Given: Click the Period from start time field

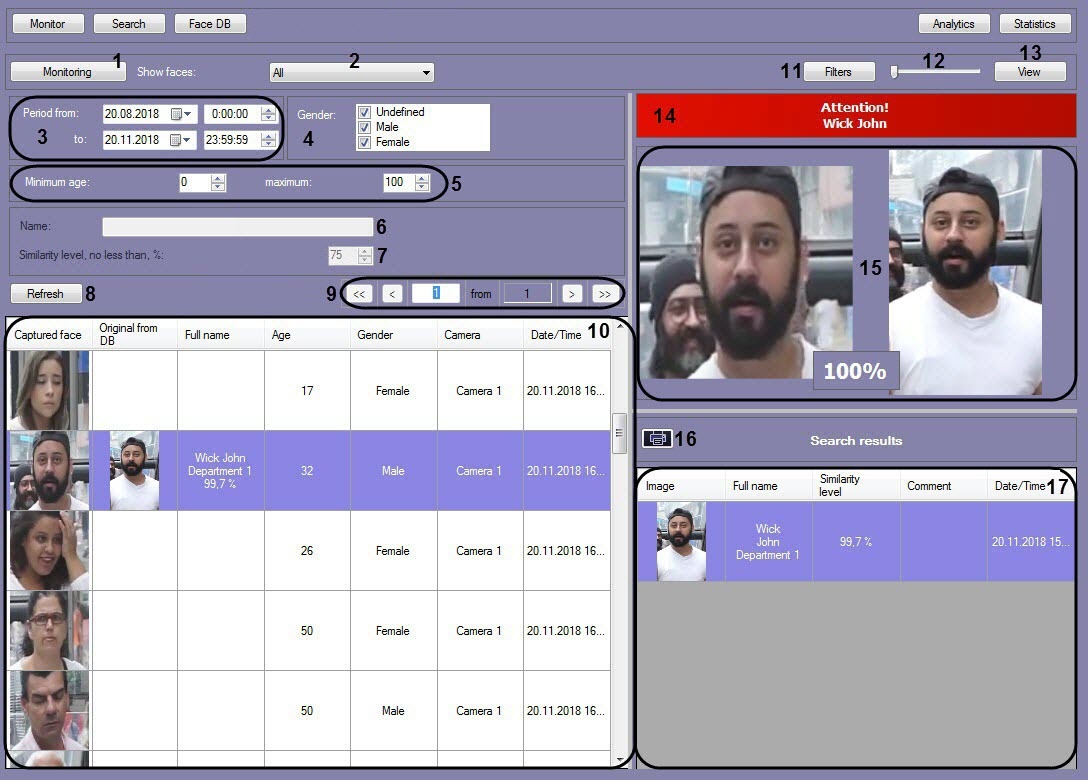Looking at the screenshot, I should (x=232, y=114).
